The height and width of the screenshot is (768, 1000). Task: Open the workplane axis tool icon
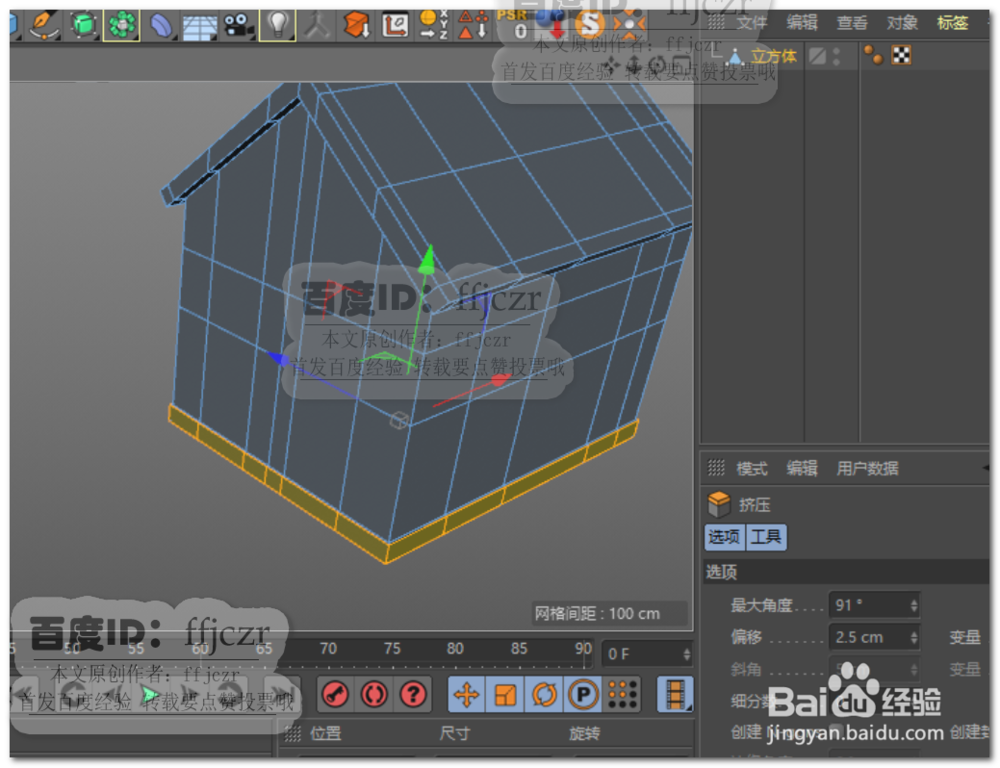click(x=395, y=26)
